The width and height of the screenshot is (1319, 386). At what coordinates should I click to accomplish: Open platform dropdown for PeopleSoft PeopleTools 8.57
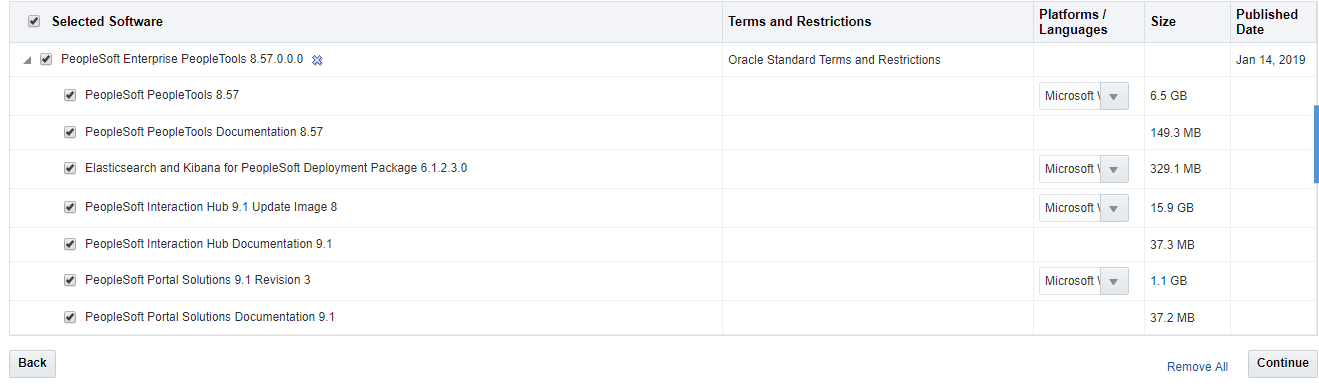tap(1084, 96)
